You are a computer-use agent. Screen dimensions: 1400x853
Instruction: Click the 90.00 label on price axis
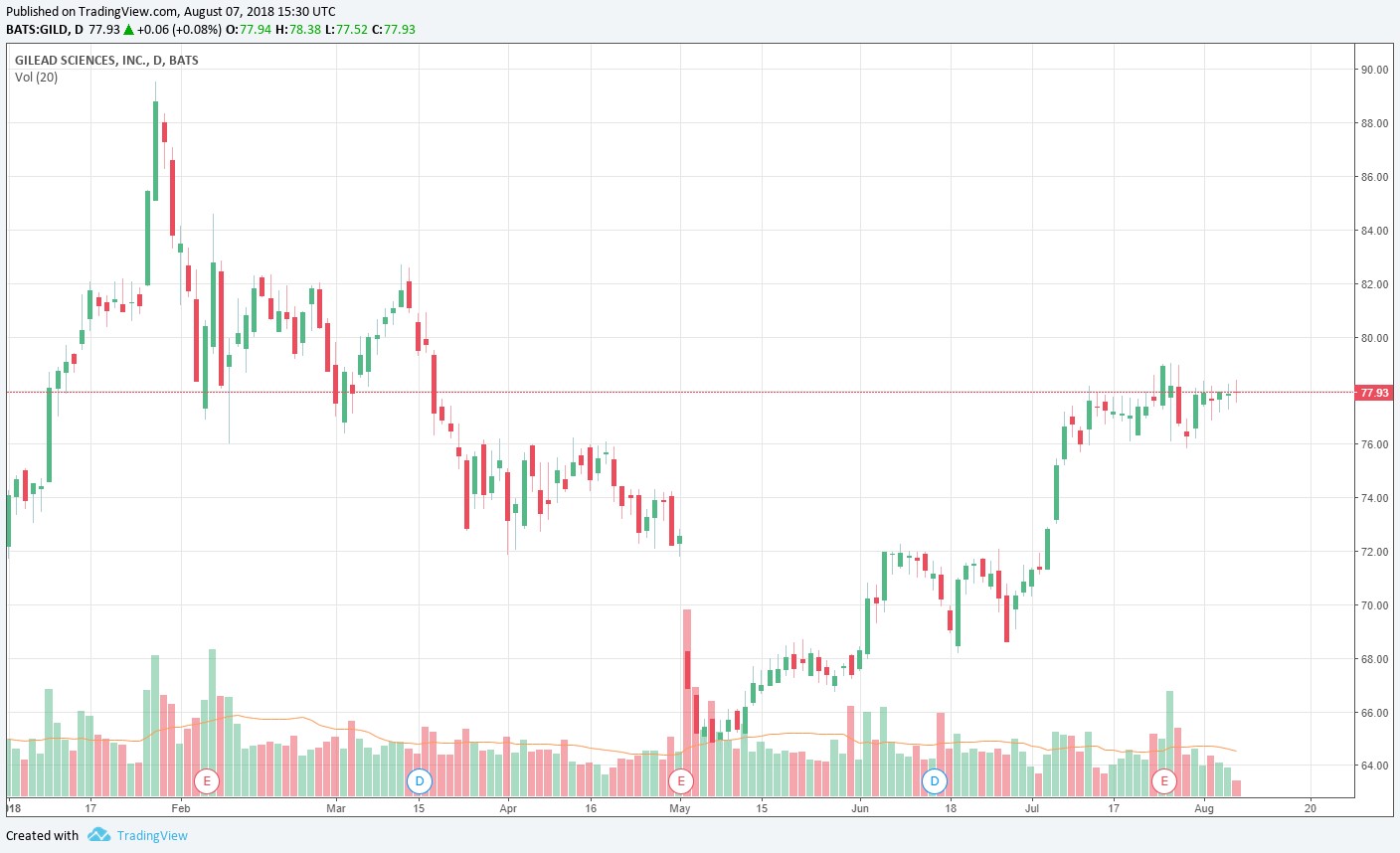pos(1374,70)
